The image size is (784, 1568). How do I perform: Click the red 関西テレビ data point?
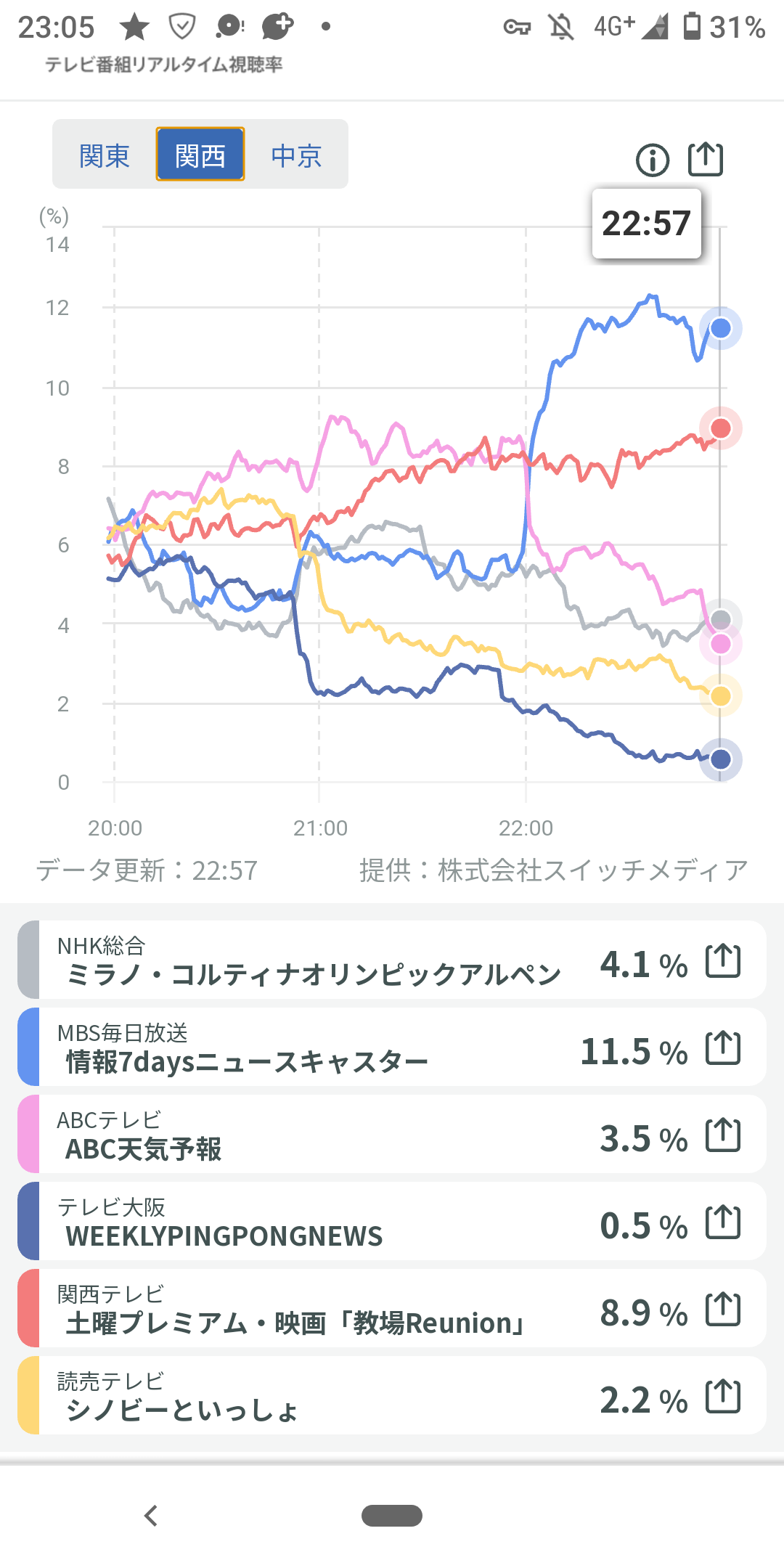[720, 428]
